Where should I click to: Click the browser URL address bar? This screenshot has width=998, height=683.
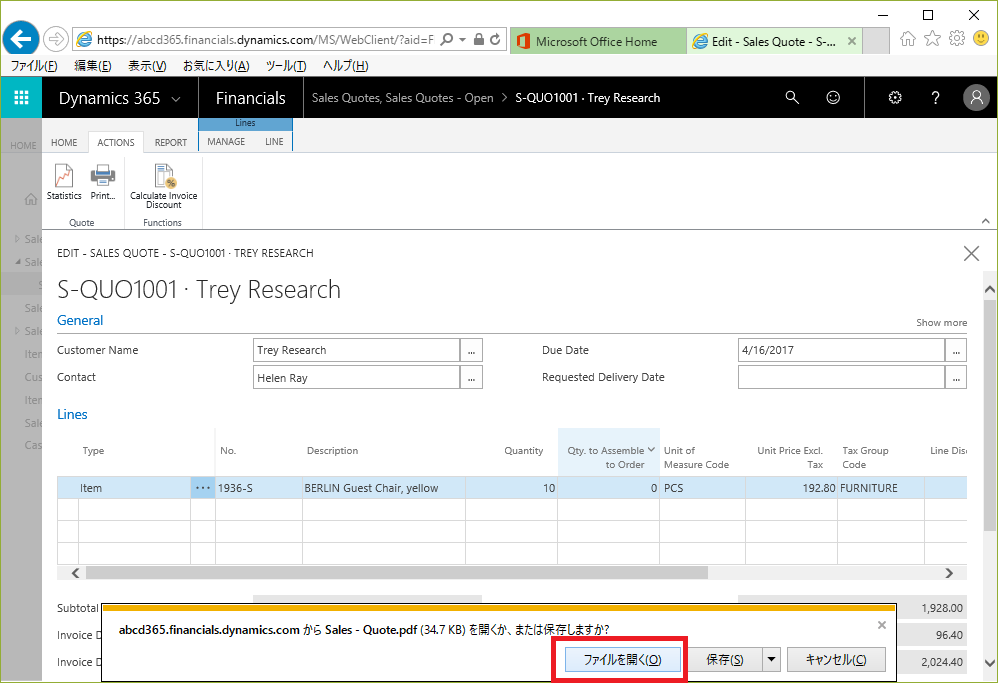265,39
